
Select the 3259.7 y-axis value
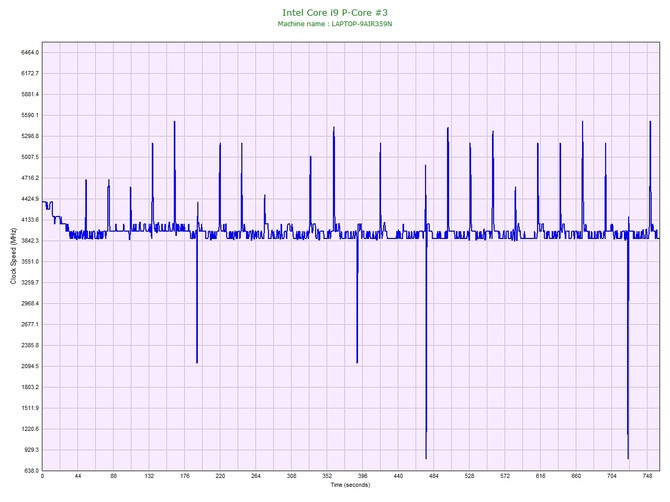(x=30, y=282)
